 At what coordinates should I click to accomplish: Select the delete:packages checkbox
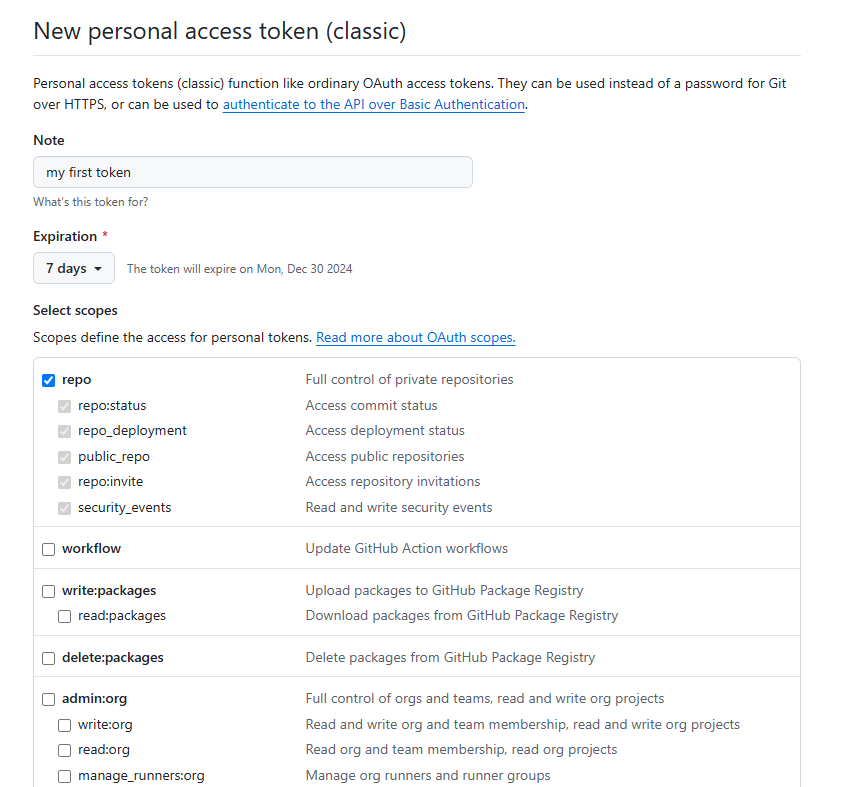tap(48, 658)
